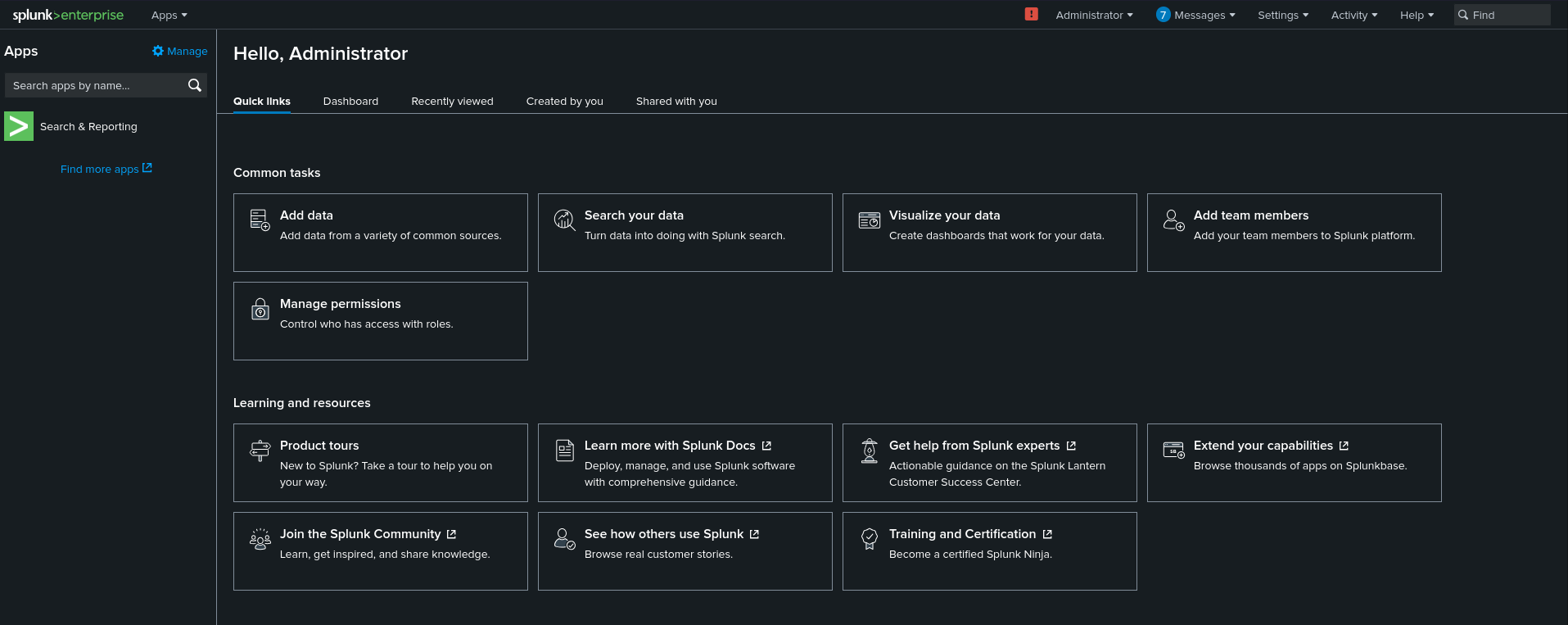The image size is (1568, 625).
Task: Click the Manage apps link
Action: pyautogui.click(x=180, y=51)
